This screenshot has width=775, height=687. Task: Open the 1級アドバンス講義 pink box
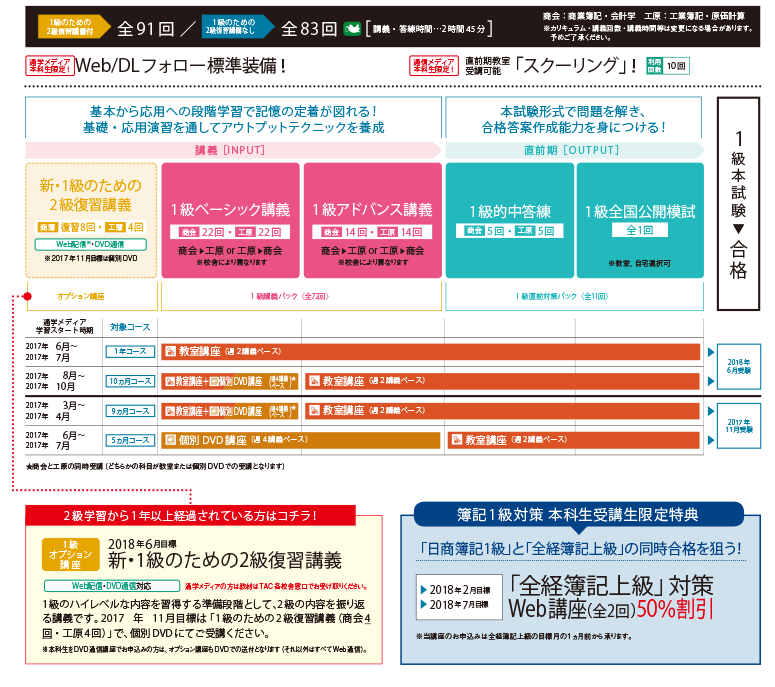tap(372, 220)
